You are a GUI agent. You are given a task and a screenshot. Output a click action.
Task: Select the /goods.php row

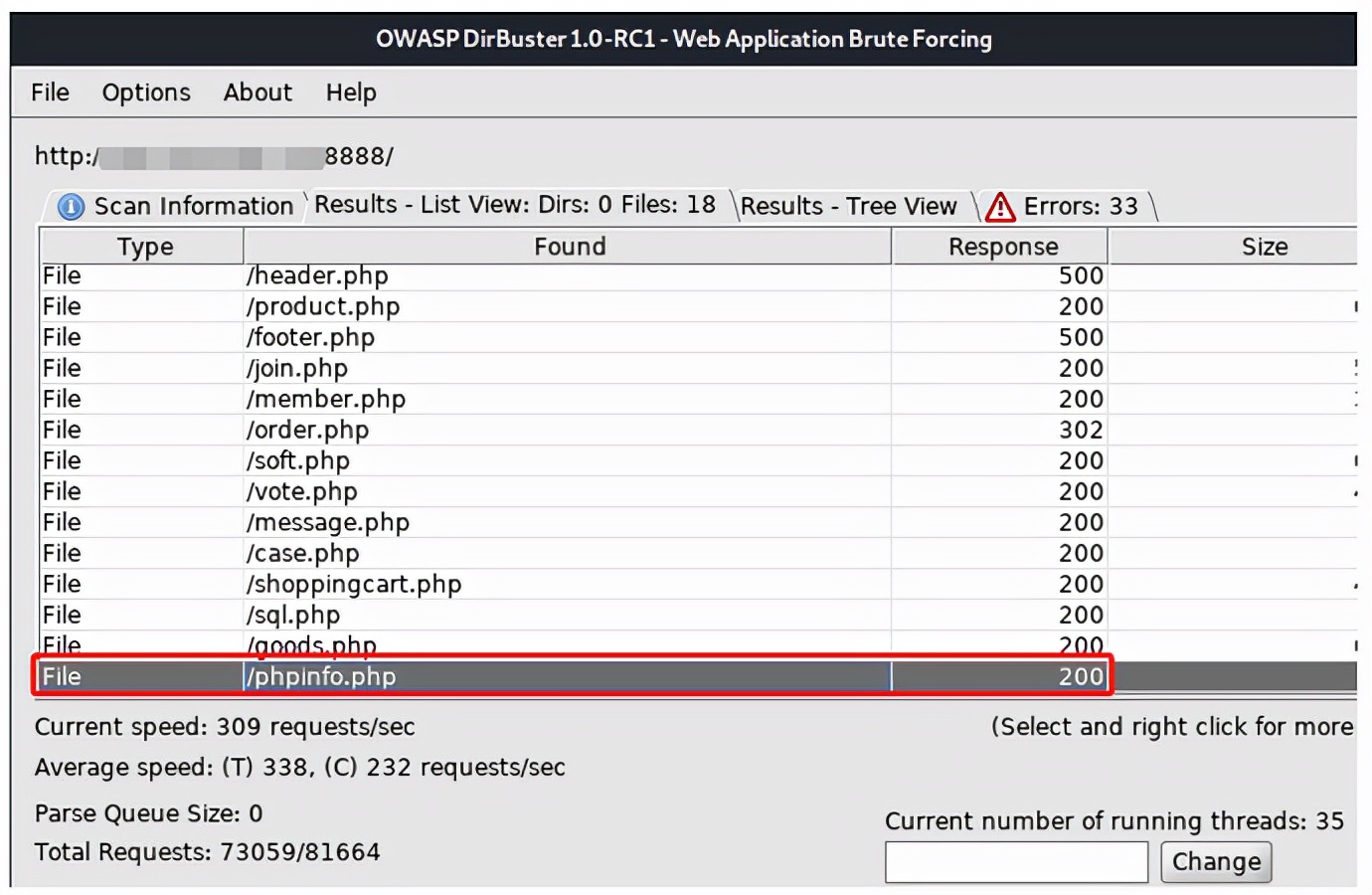tap(699, 644)
